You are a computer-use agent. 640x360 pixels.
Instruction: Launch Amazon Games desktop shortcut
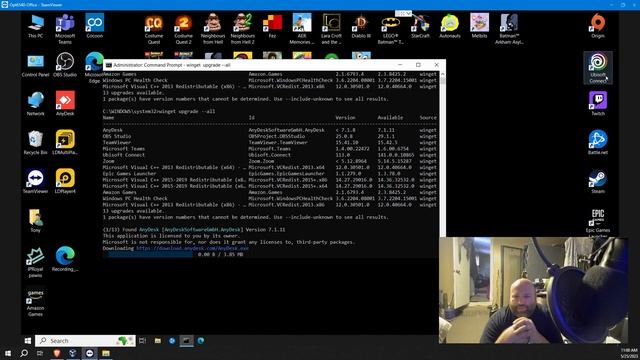click(36, 302)
